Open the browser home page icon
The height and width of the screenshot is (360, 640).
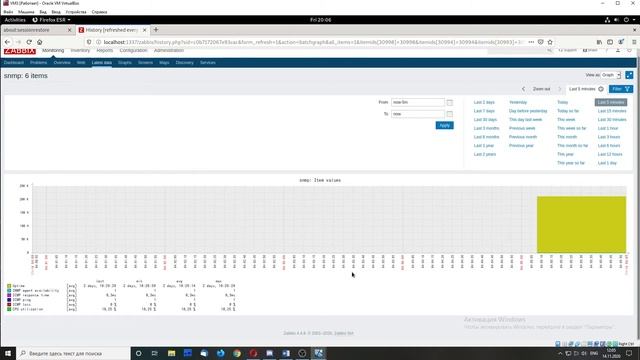40,42
